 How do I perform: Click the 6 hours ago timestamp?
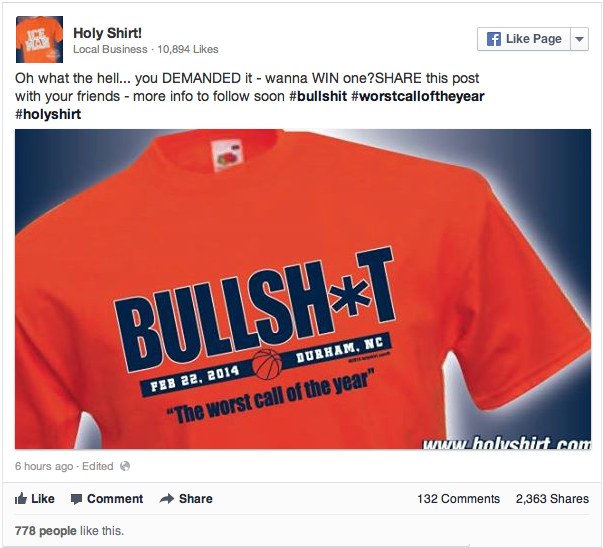(x=44, y=466)
